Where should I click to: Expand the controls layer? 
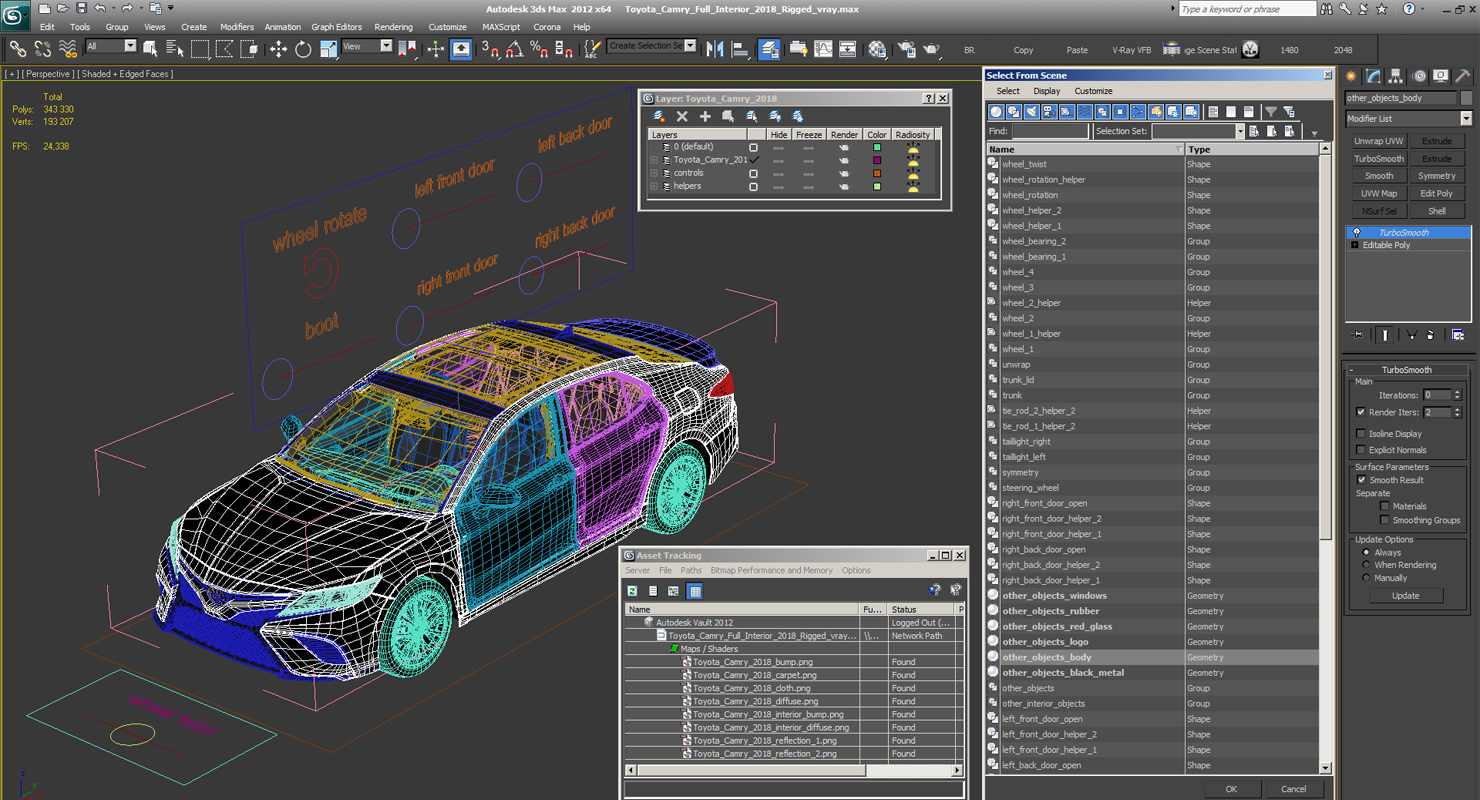[654, 173]
